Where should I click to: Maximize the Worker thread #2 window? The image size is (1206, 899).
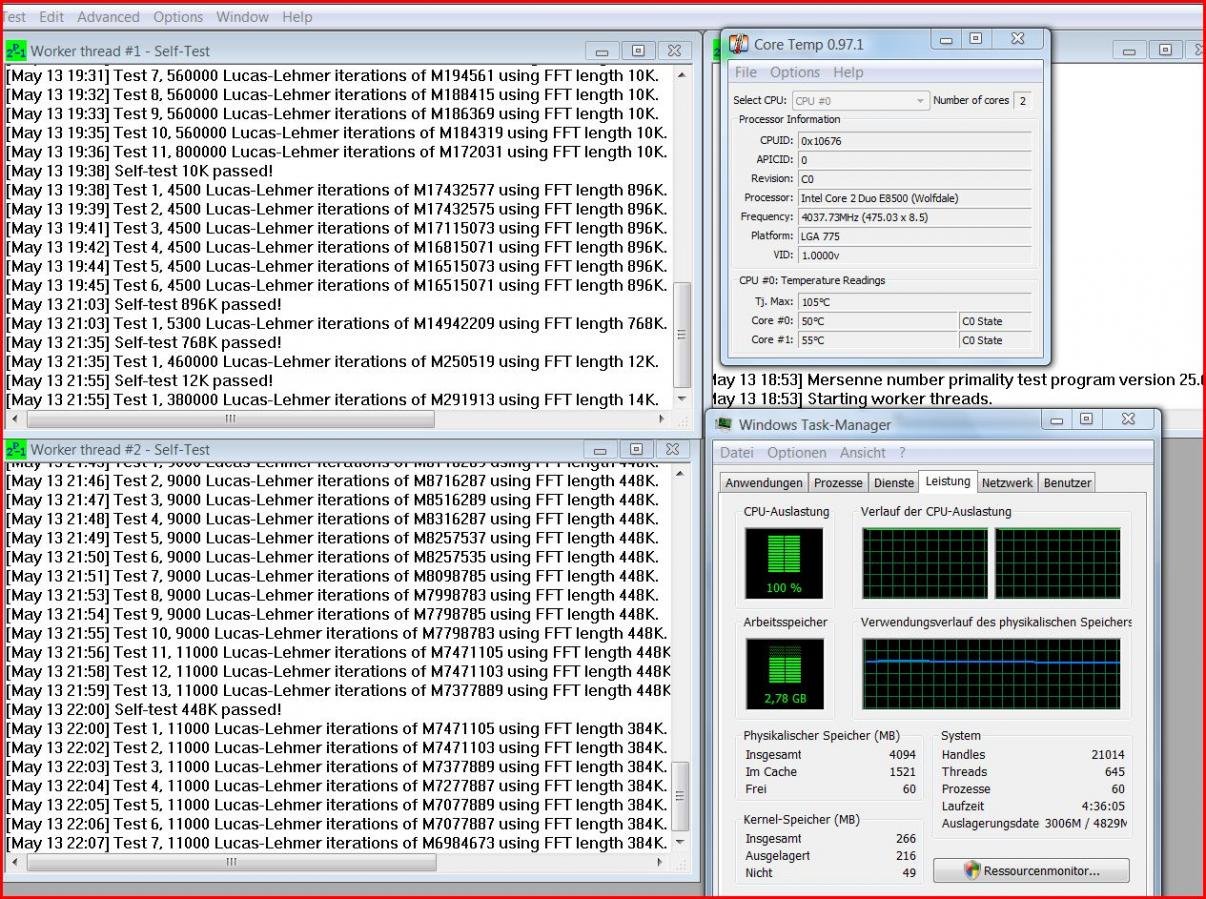click(x=638, y=450)
